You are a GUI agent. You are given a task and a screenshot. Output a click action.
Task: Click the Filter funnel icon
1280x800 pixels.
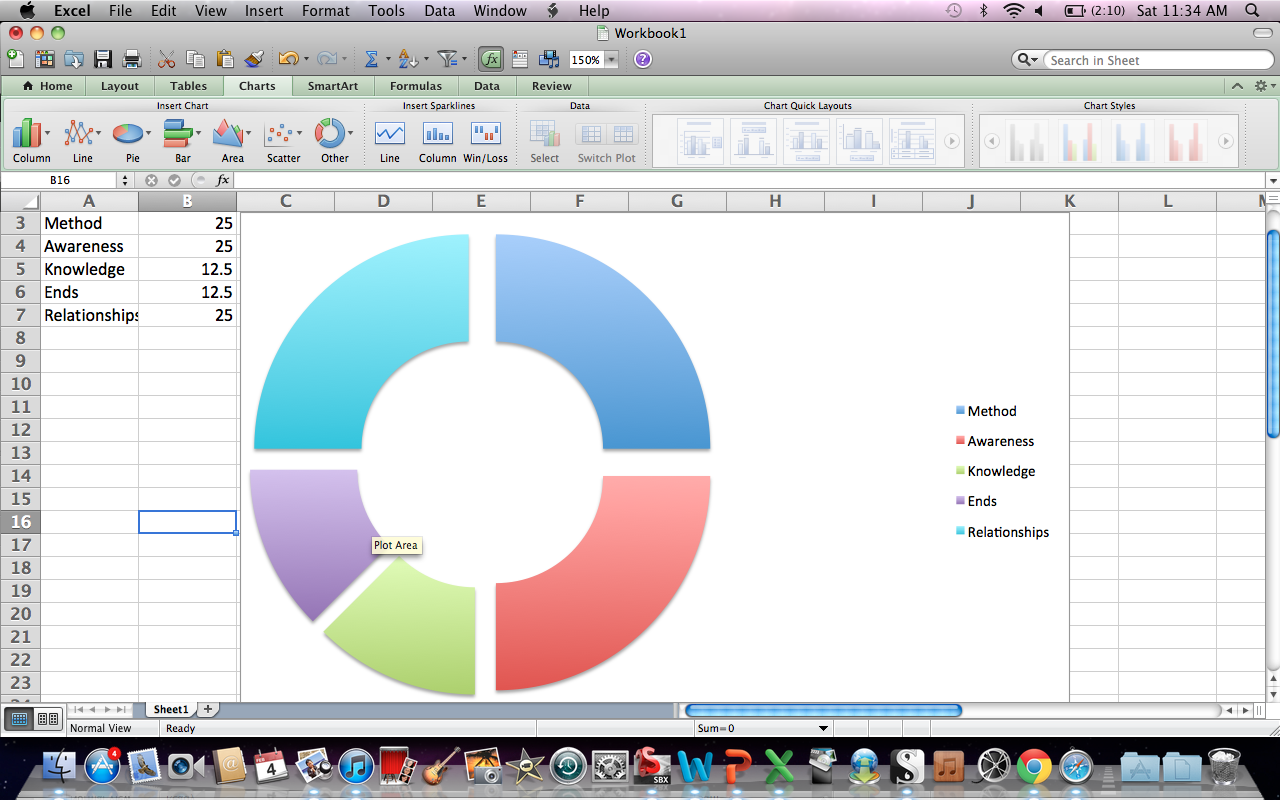coord(447,59)
